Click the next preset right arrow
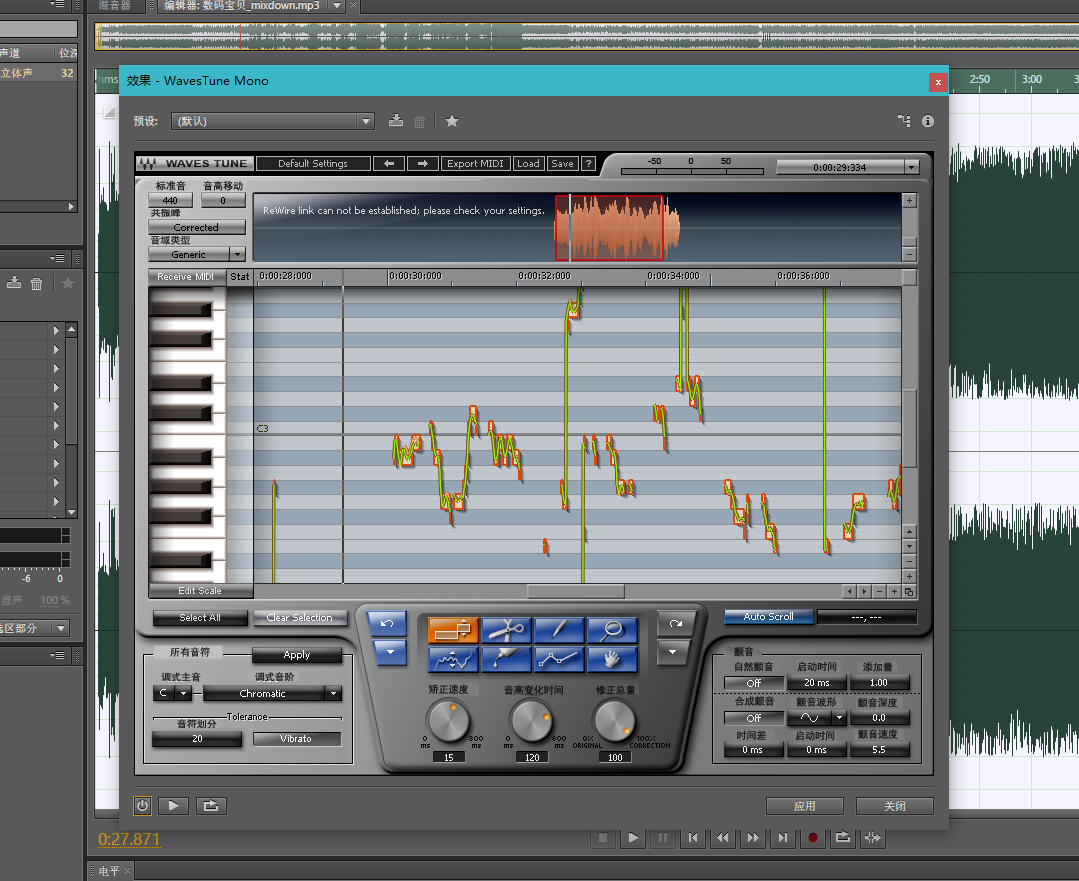 click(423, 164)
